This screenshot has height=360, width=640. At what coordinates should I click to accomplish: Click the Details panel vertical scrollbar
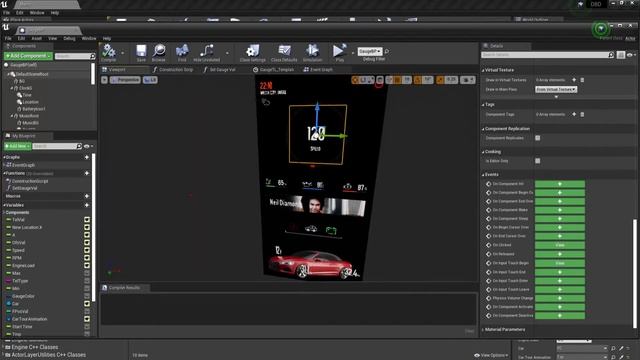pyautogui.click(x=635, y=273)
